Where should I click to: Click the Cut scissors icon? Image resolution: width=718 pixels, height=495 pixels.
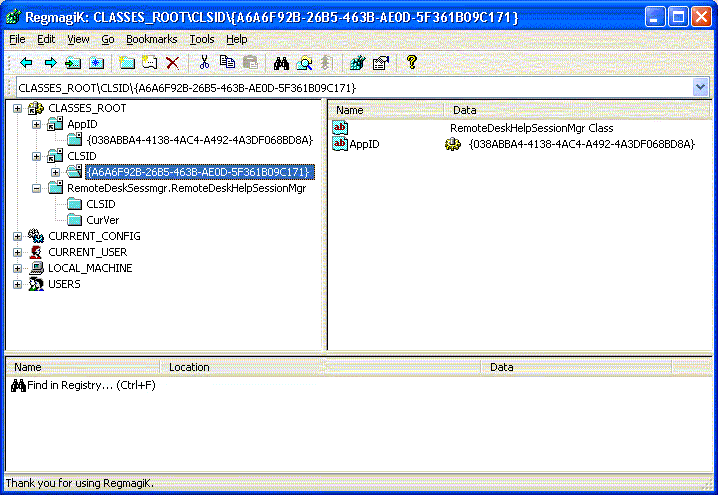[x=204, y=62]
